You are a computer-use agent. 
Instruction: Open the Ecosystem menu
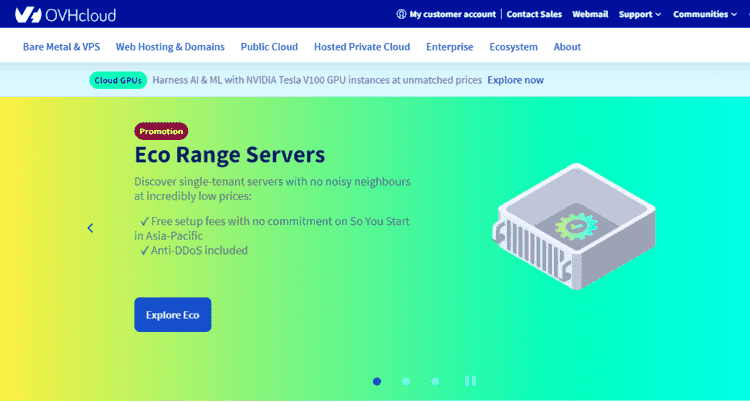point(513,47)
